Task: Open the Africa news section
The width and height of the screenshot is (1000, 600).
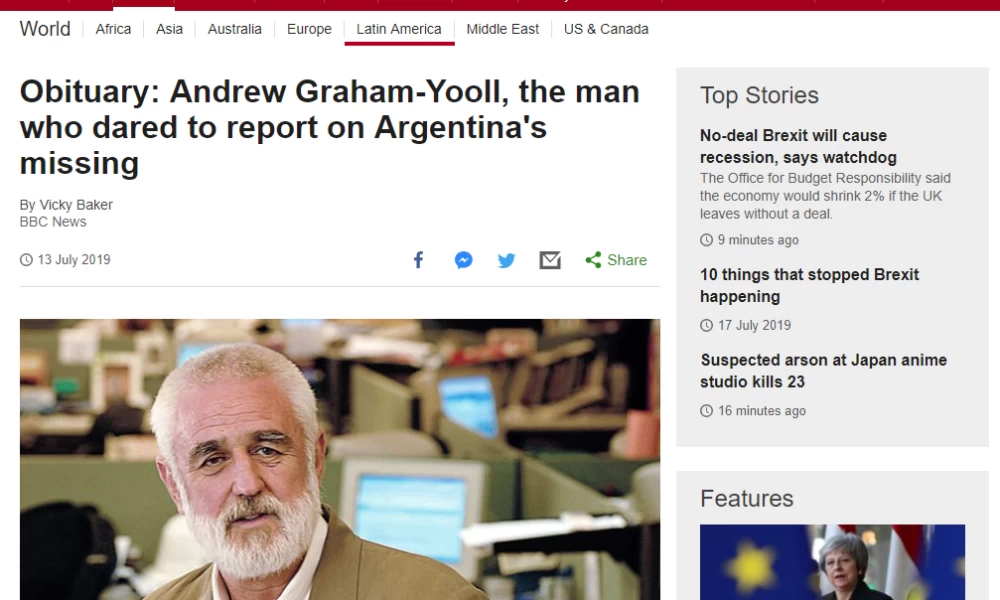Action: point(114,29)
